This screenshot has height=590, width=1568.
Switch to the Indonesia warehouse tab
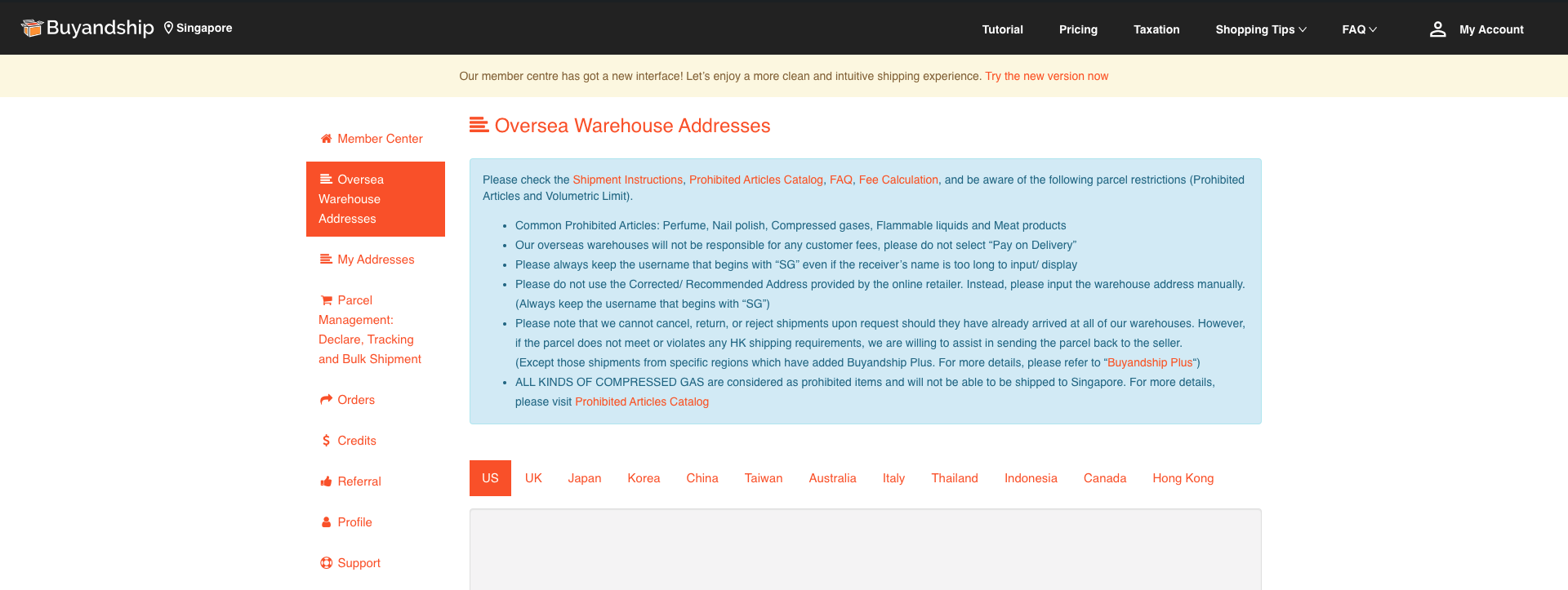1031,478
